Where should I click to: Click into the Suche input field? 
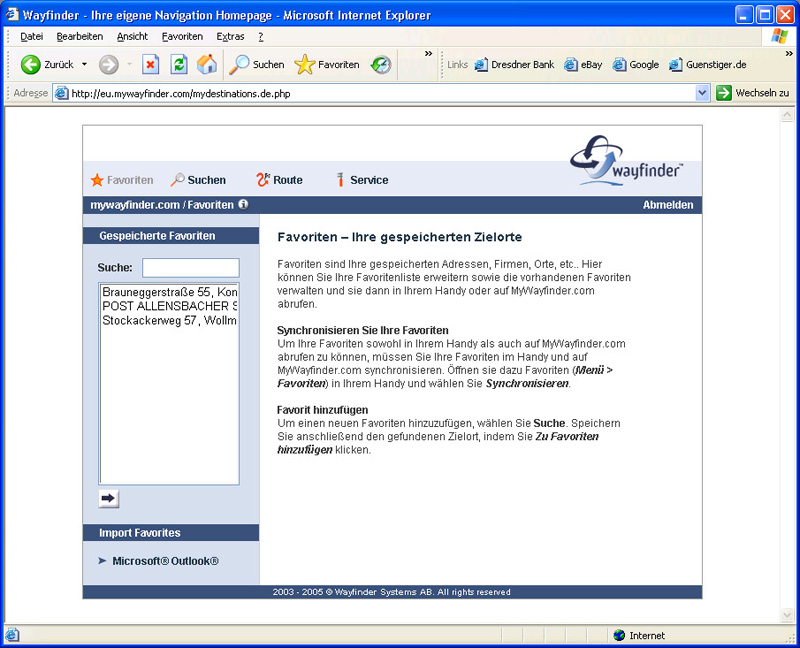190,268
